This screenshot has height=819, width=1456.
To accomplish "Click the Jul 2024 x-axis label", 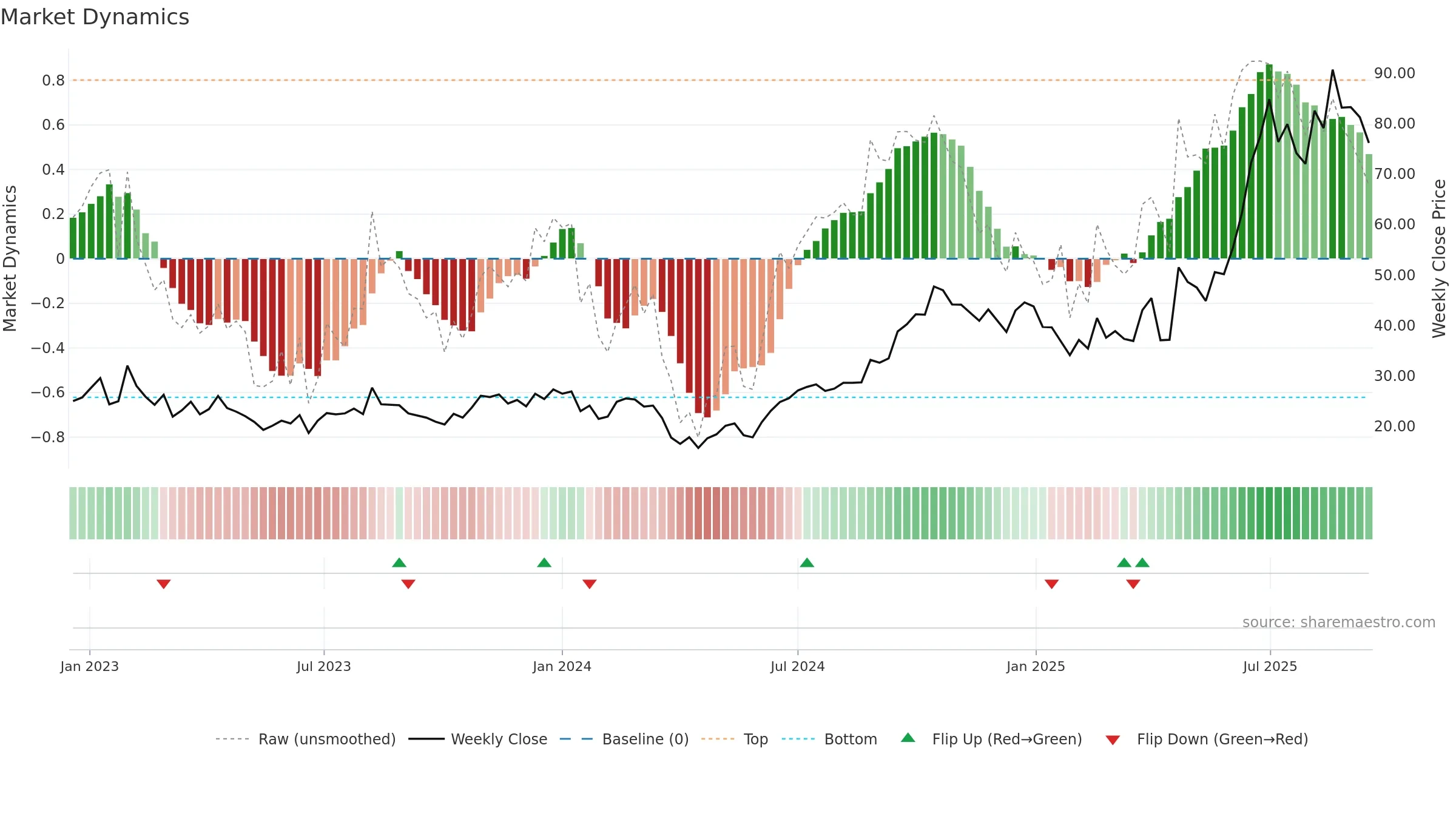I will (798, 666).
